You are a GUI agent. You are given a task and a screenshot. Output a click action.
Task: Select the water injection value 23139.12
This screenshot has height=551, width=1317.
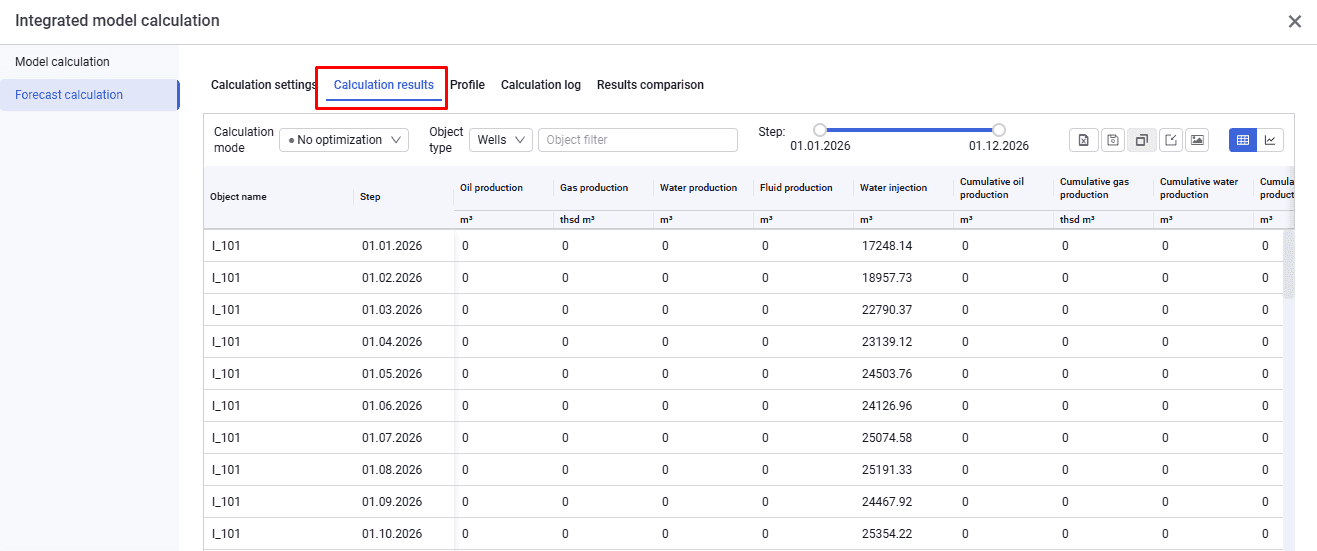click(886, 342)
